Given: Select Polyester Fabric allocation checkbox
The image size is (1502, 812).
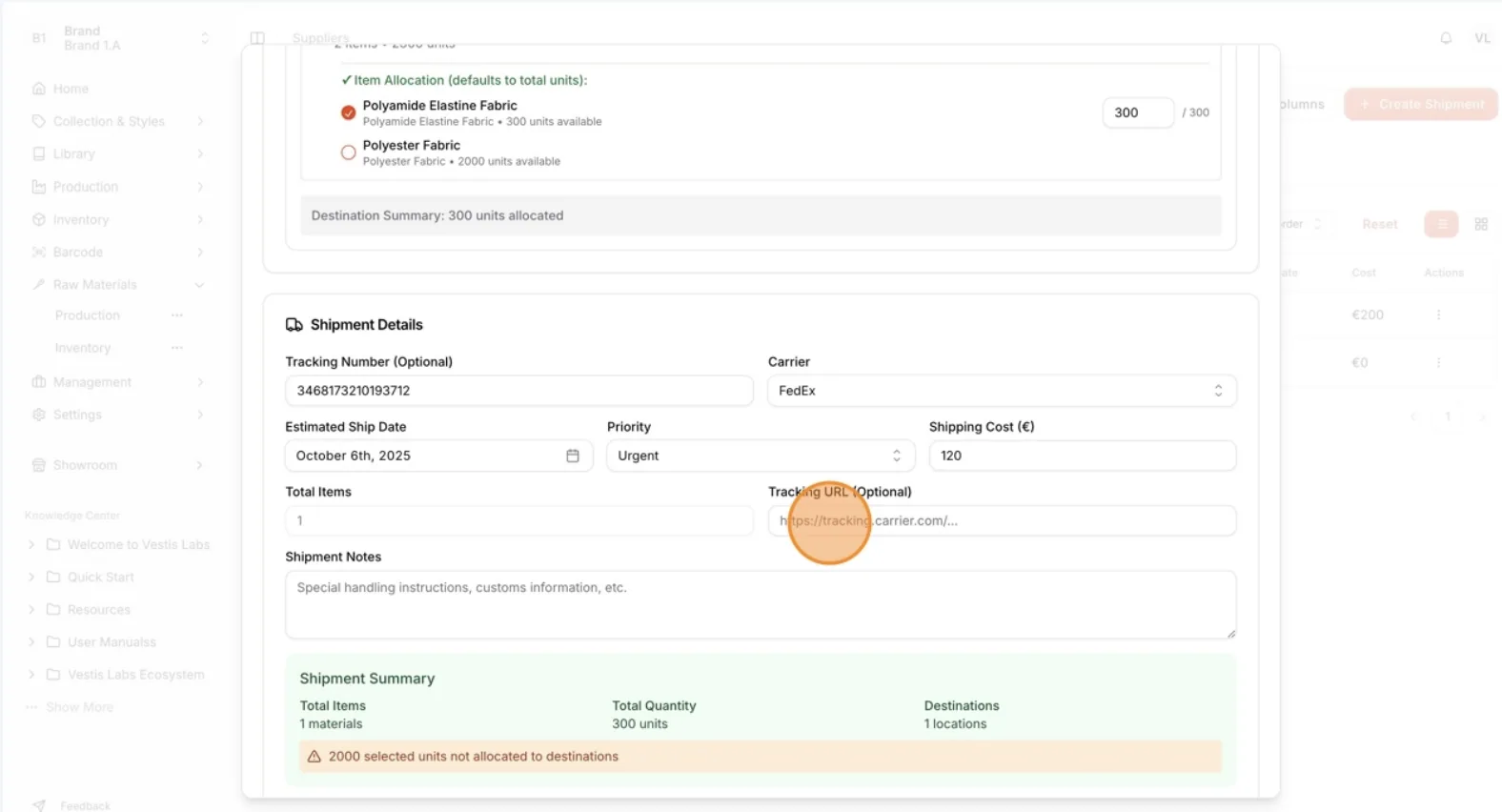Looking at the screenshot, I should (349, 152).
